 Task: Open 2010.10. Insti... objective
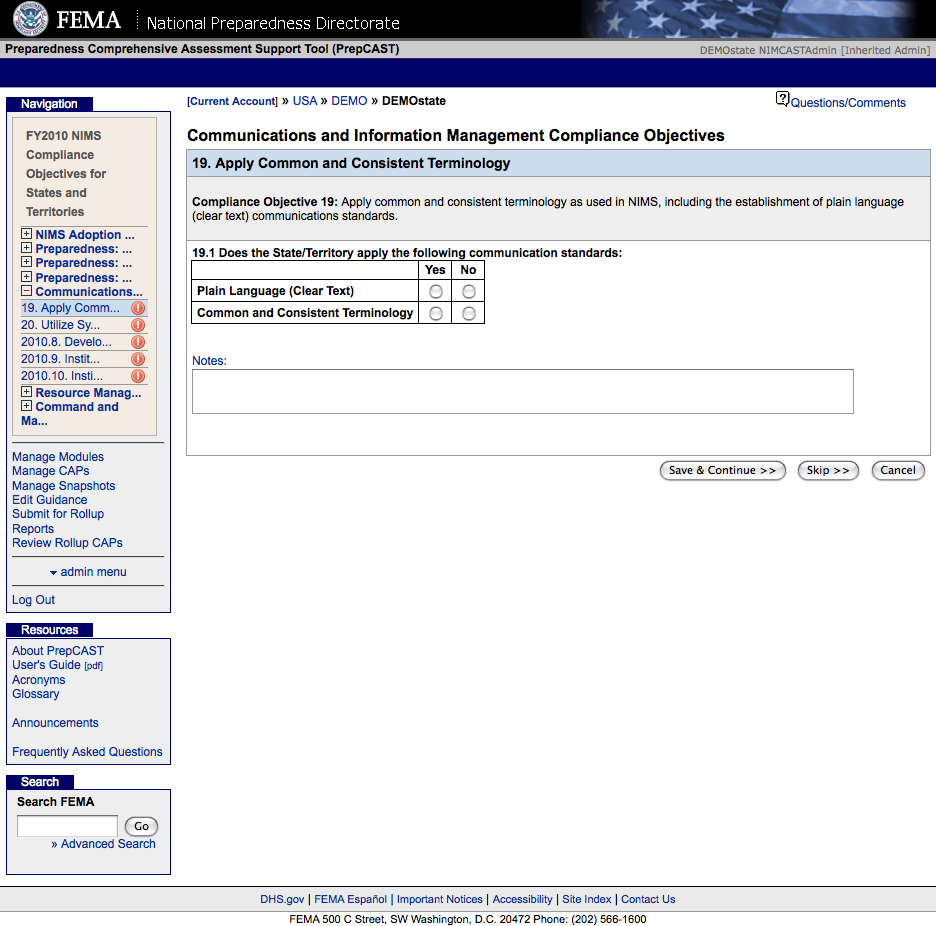pyautogui.click(x=61, y=376)
